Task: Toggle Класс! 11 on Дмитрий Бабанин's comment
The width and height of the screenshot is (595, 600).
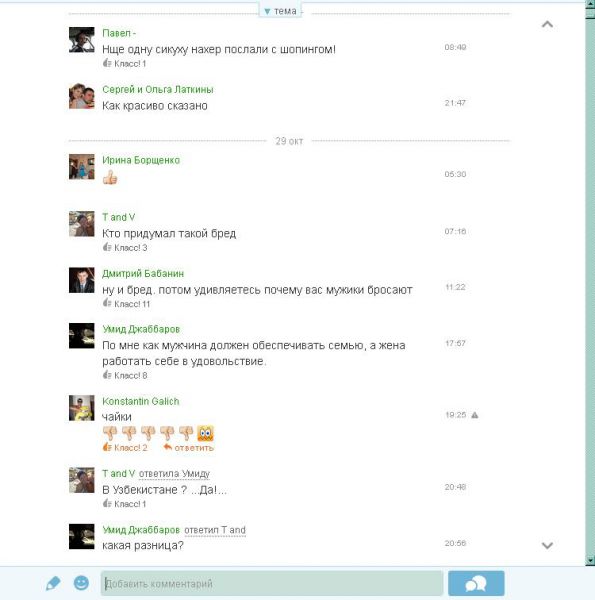Action: [126, 304]
